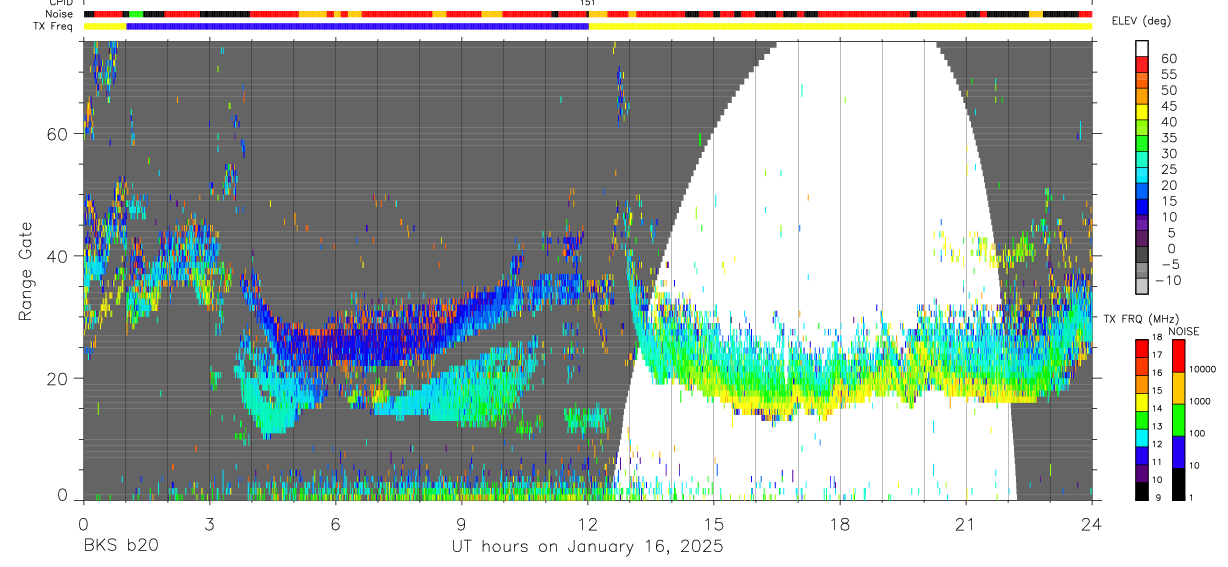Select NOISE black segment between 1 and 10
This screenshot has width=1228, height=567.
[x=1178, y=483]
